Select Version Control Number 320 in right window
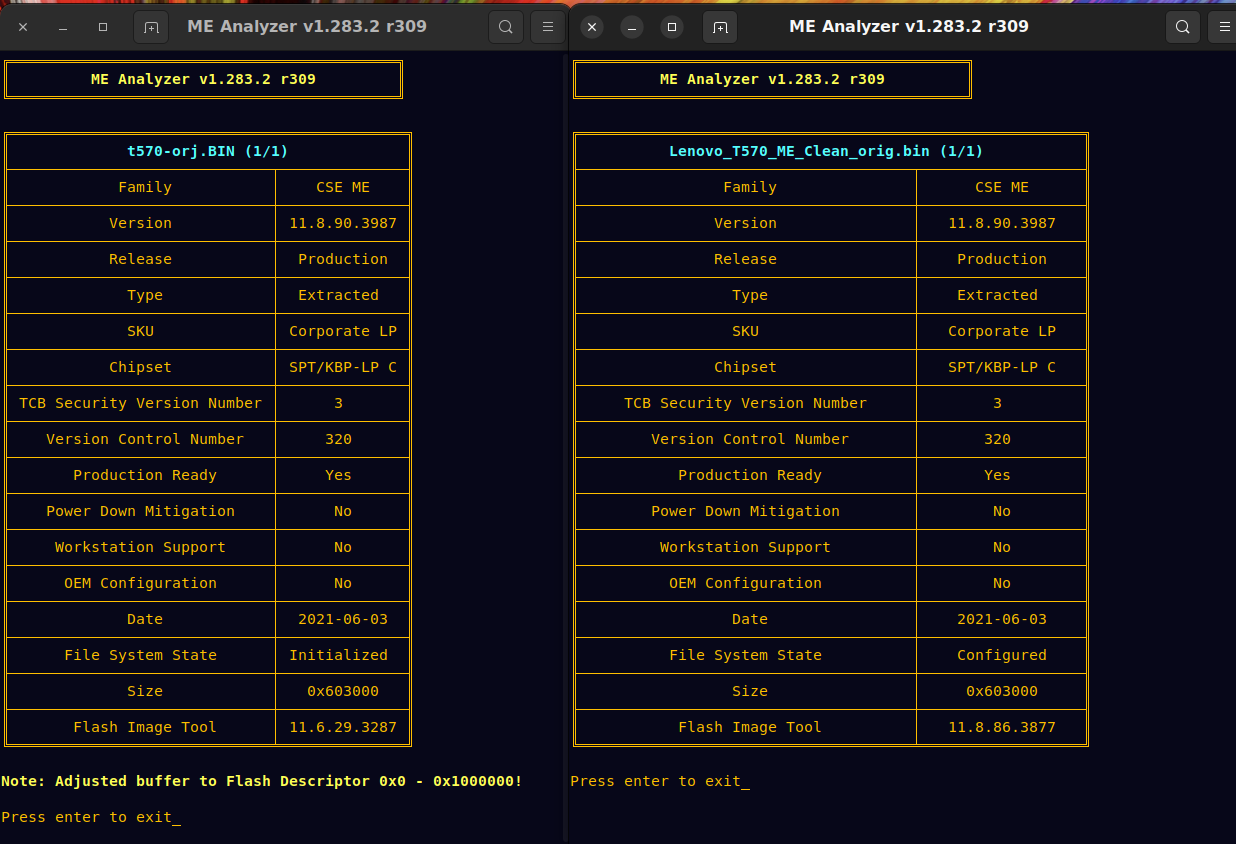 pyautogui.click(x=997, y=439)
